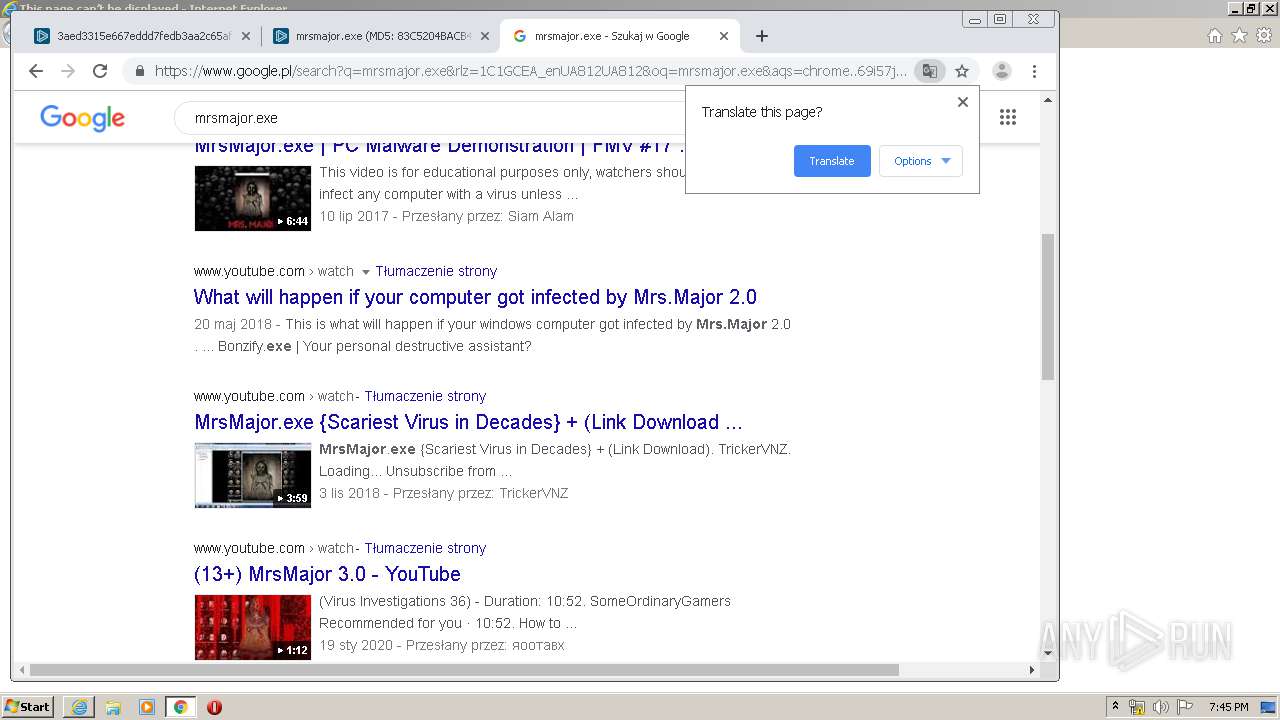Click the network tray icon
This screenshot has height=720, width=1280.
point(1137,707)
